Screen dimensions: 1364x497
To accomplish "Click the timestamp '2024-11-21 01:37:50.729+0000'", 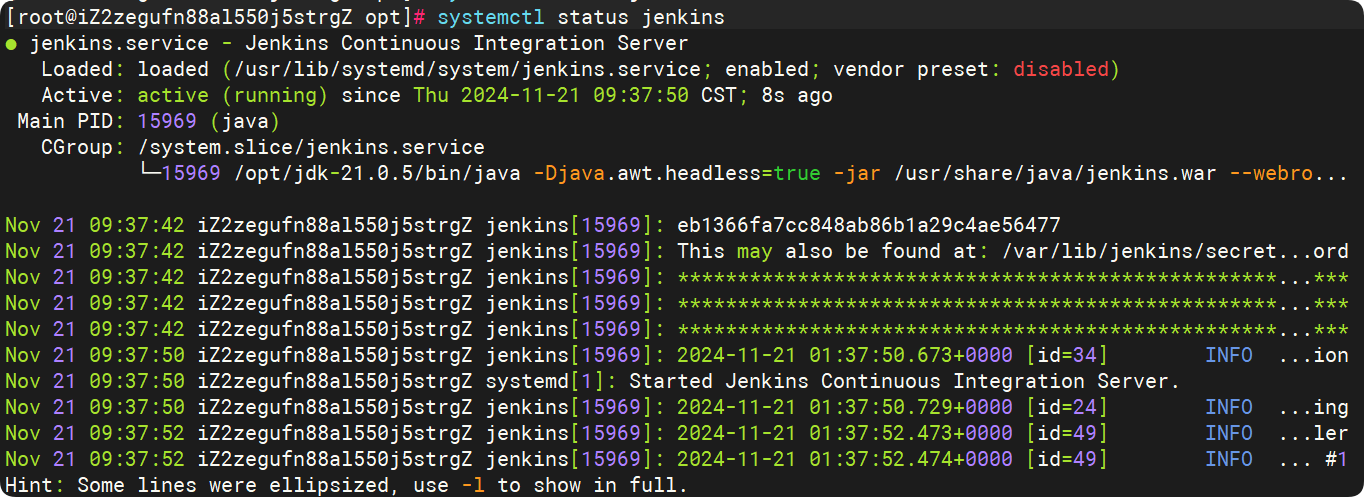I will [845, 407].
